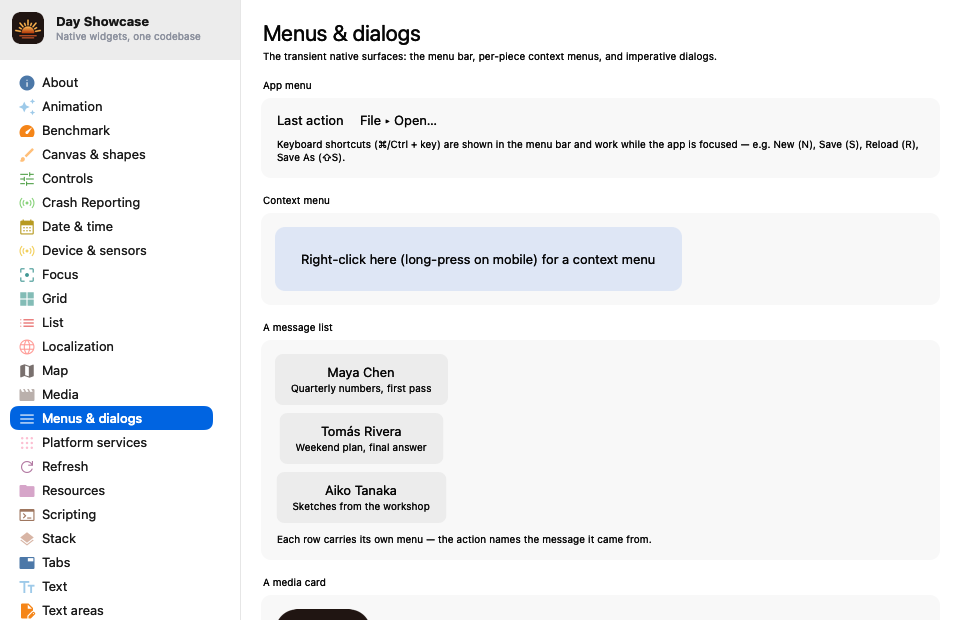The image size is (960, 620).
Task: Click the Platform services dots icon
Action: click(x=27, y=443)
